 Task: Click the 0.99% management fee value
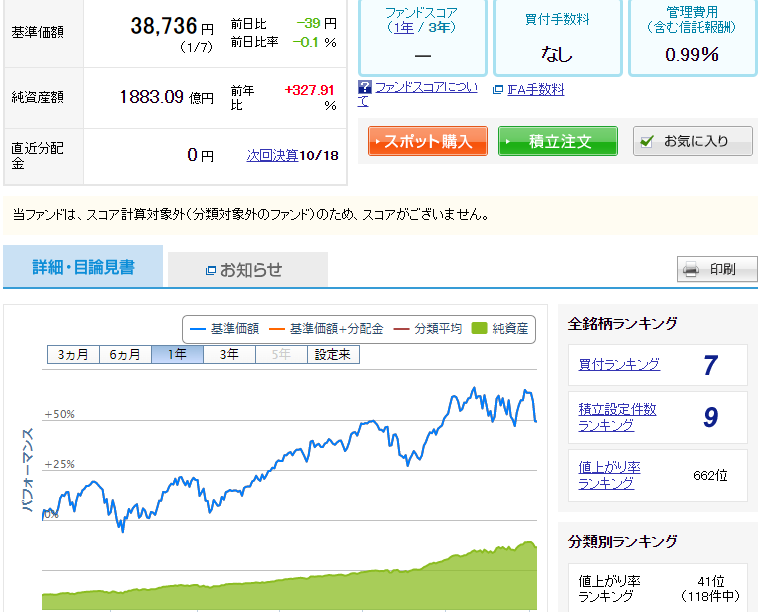[x=692, y=55]
